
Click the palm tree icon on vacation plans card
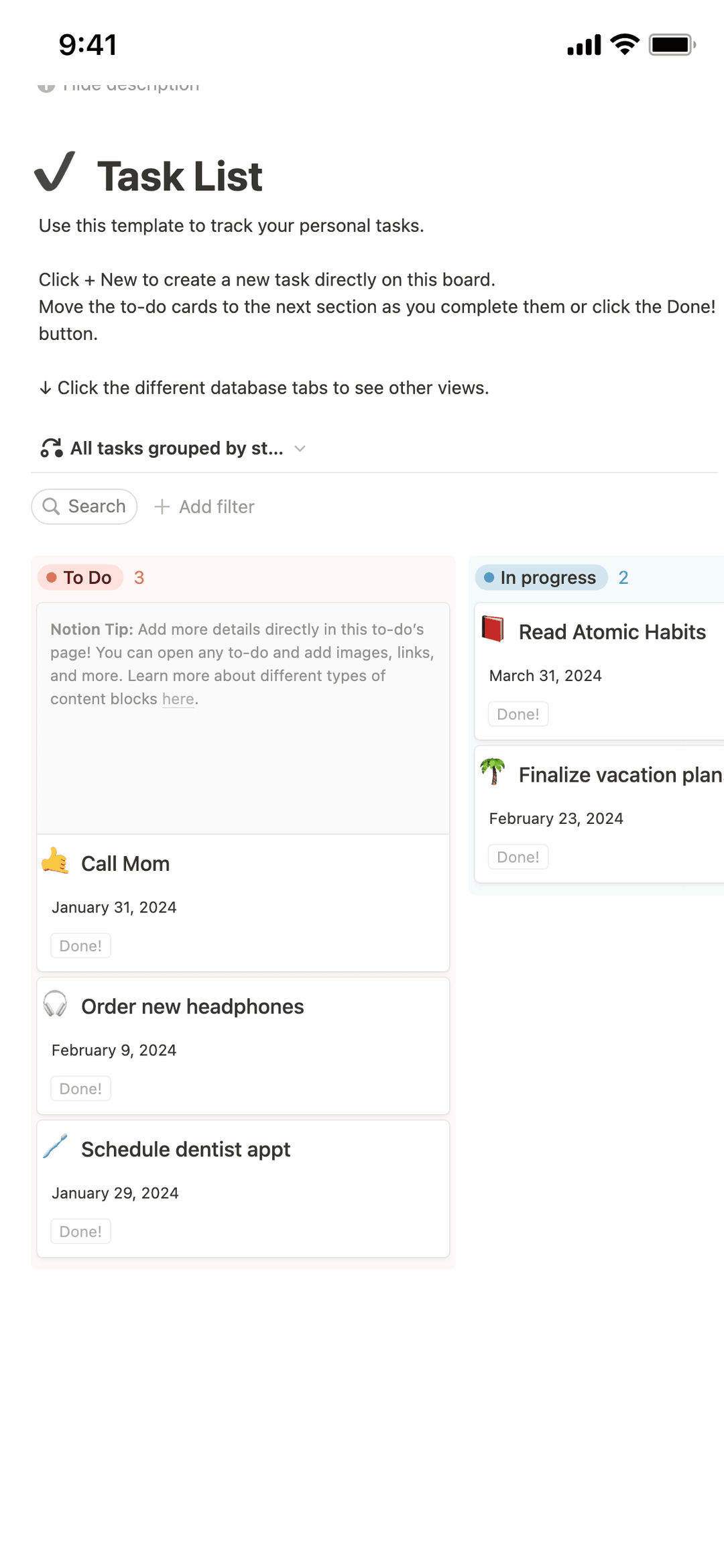493,774
